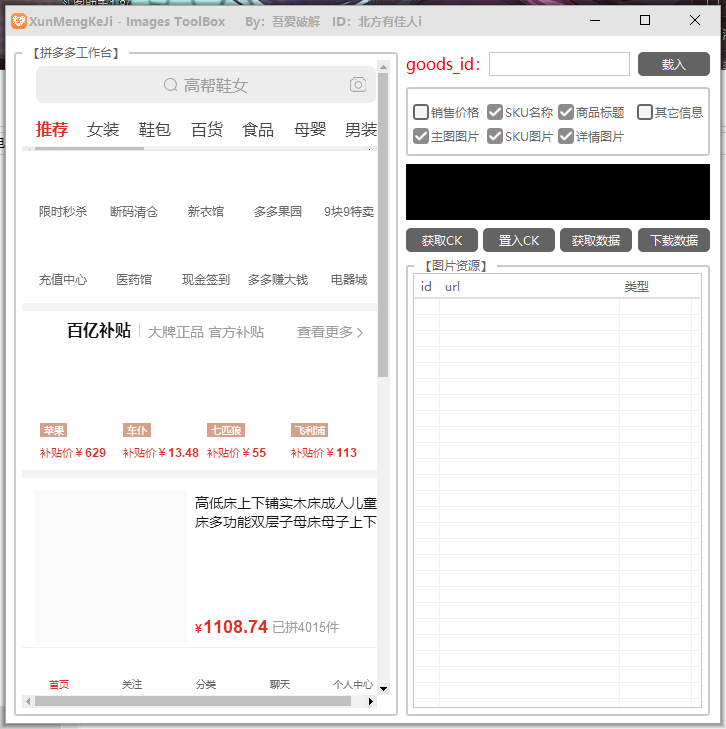Screen dimensions: 726x729
Task: Switch to the 女装 category tab
Action: tap(103, 129)
